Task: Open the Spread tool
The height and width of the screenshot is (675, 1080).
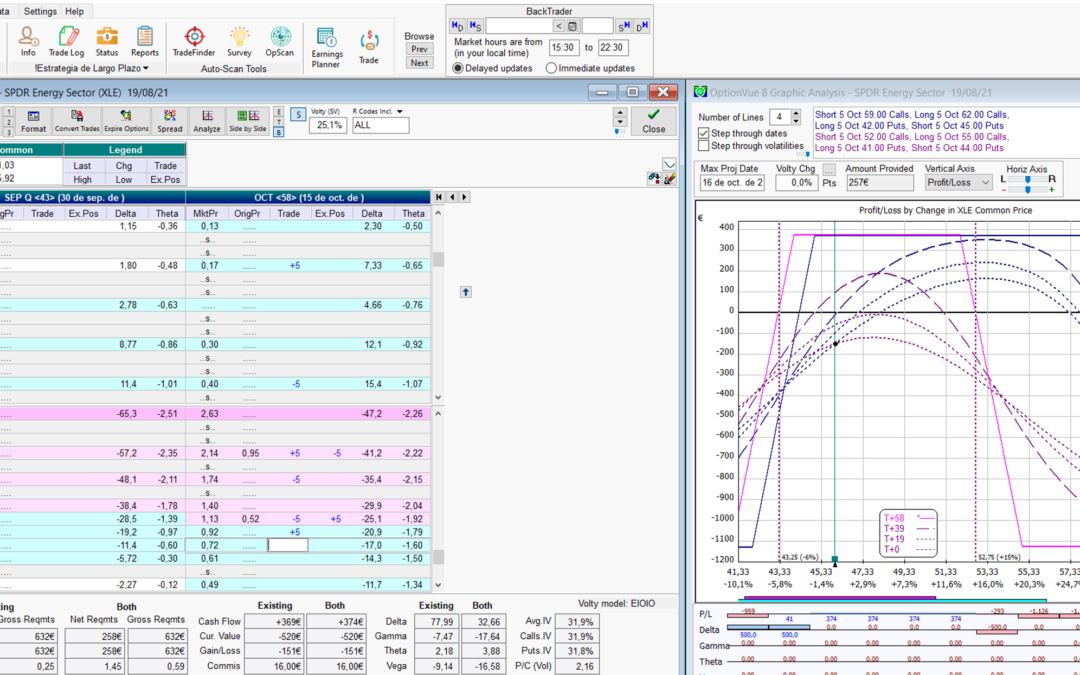Action: [169, 121]
